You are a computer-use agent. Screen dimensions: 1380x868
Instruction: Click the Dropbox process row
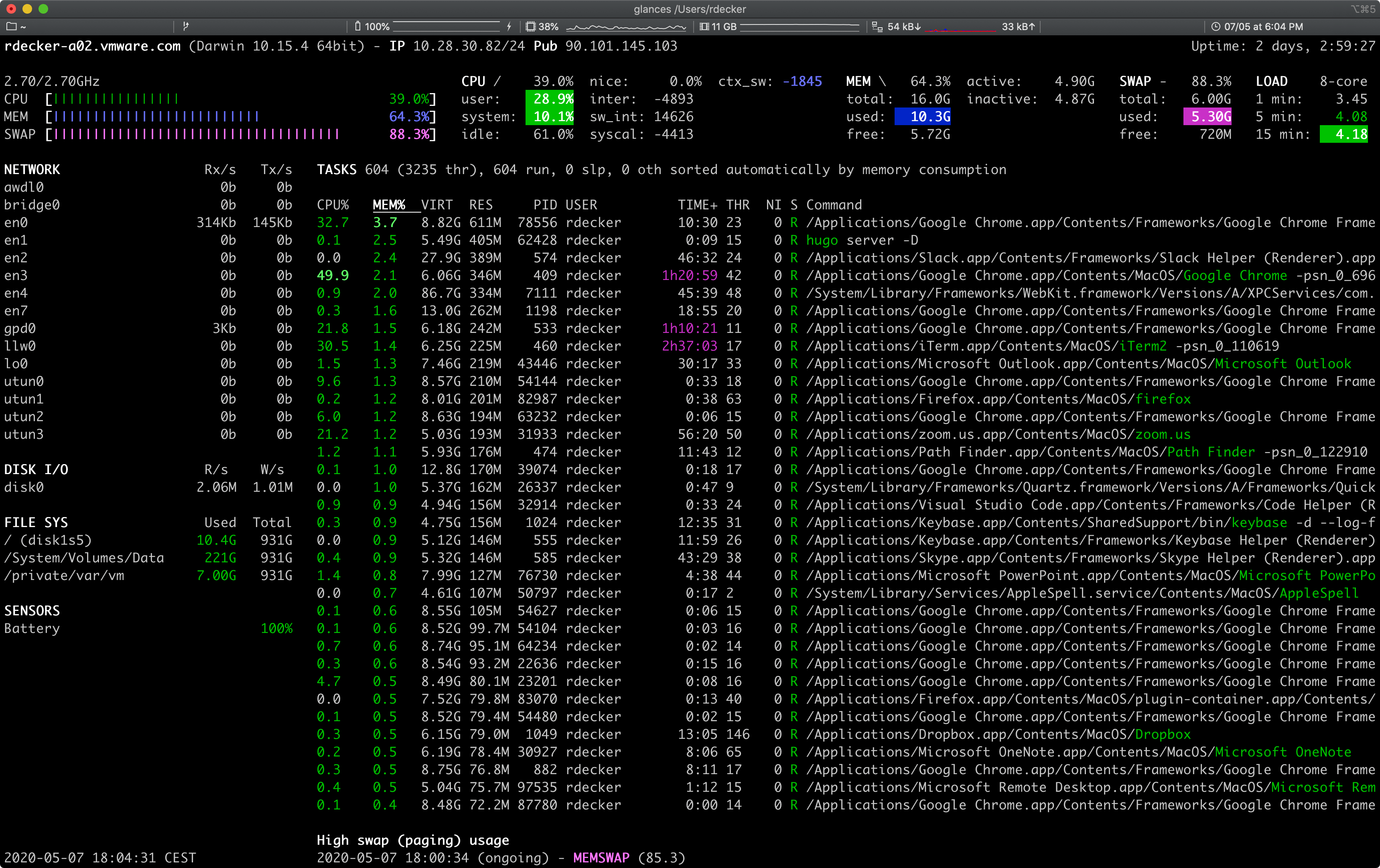(x=846, y=735)
